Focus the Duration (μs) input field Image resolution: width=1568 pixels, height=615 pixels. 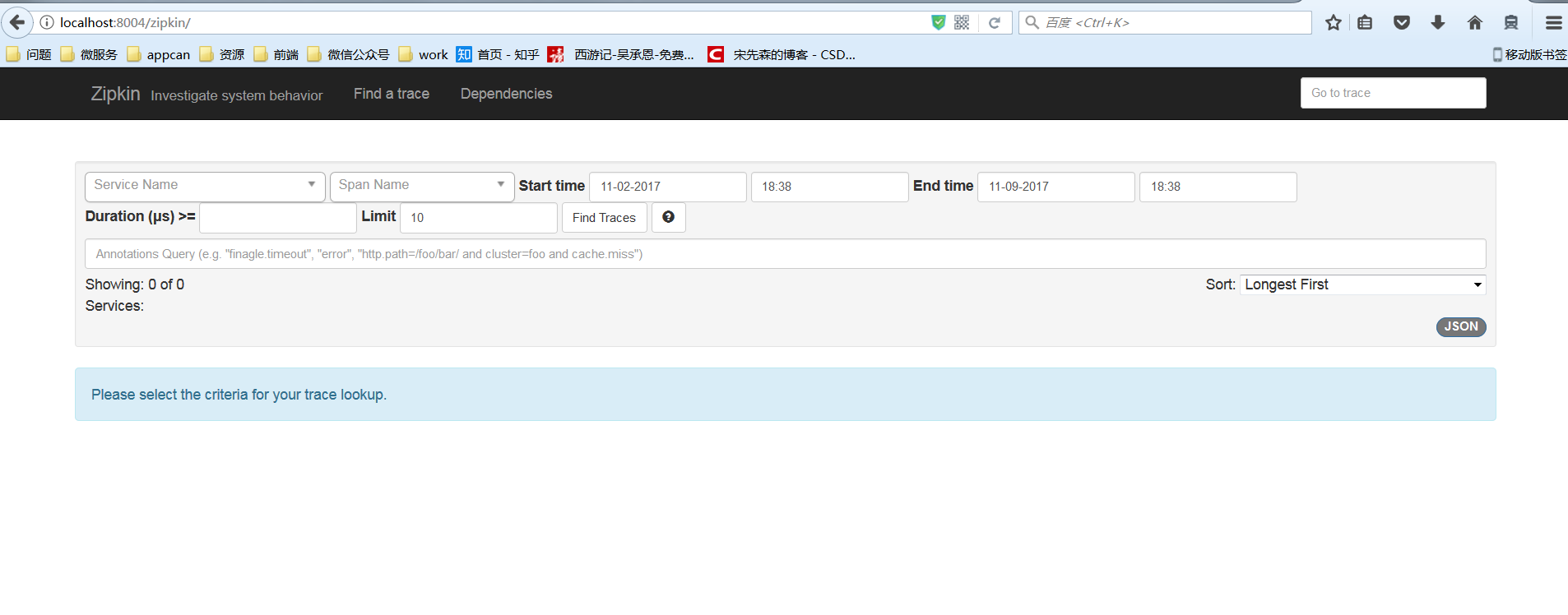point(278,218)
